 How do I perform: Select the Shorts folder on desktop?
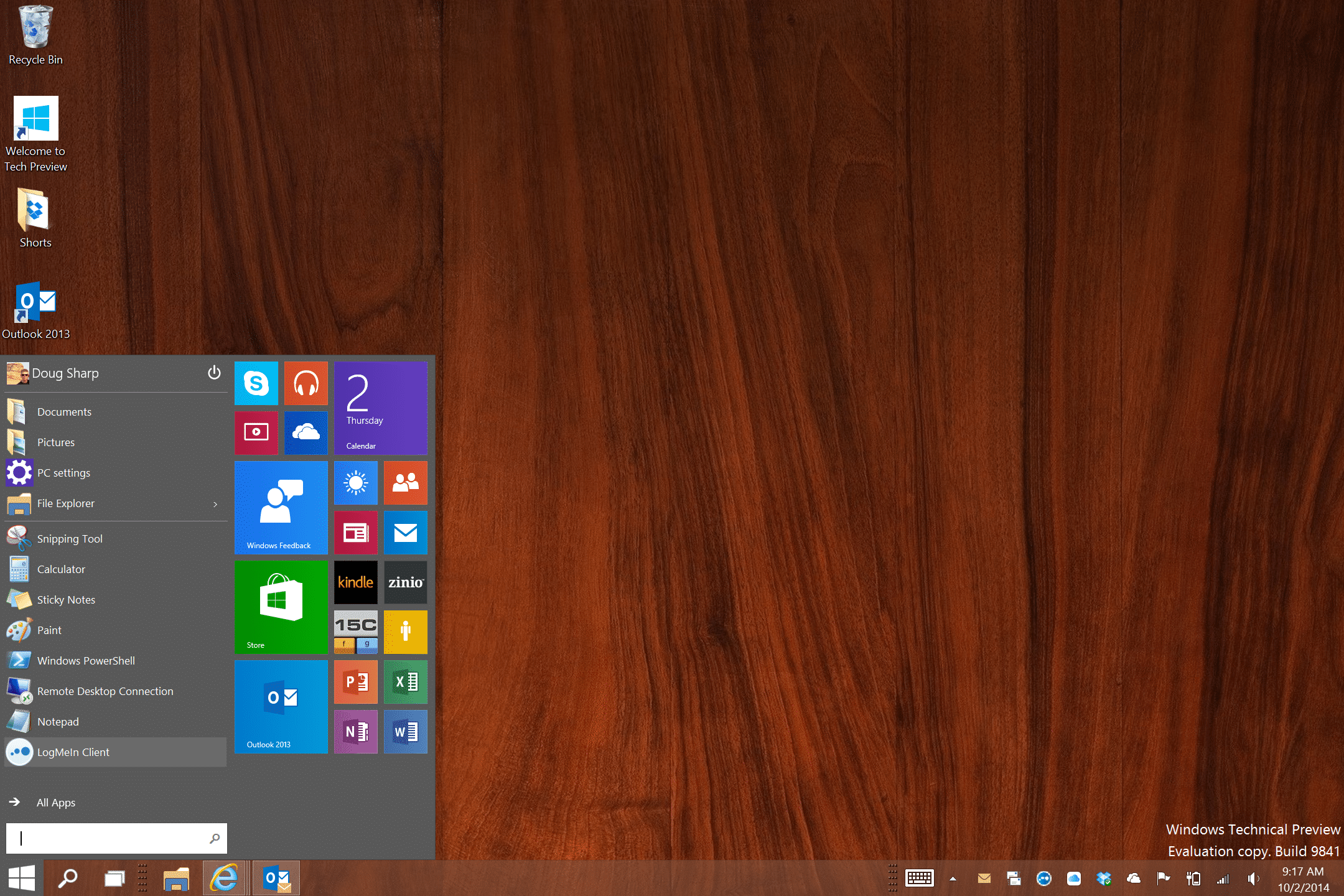coord(35,218)
